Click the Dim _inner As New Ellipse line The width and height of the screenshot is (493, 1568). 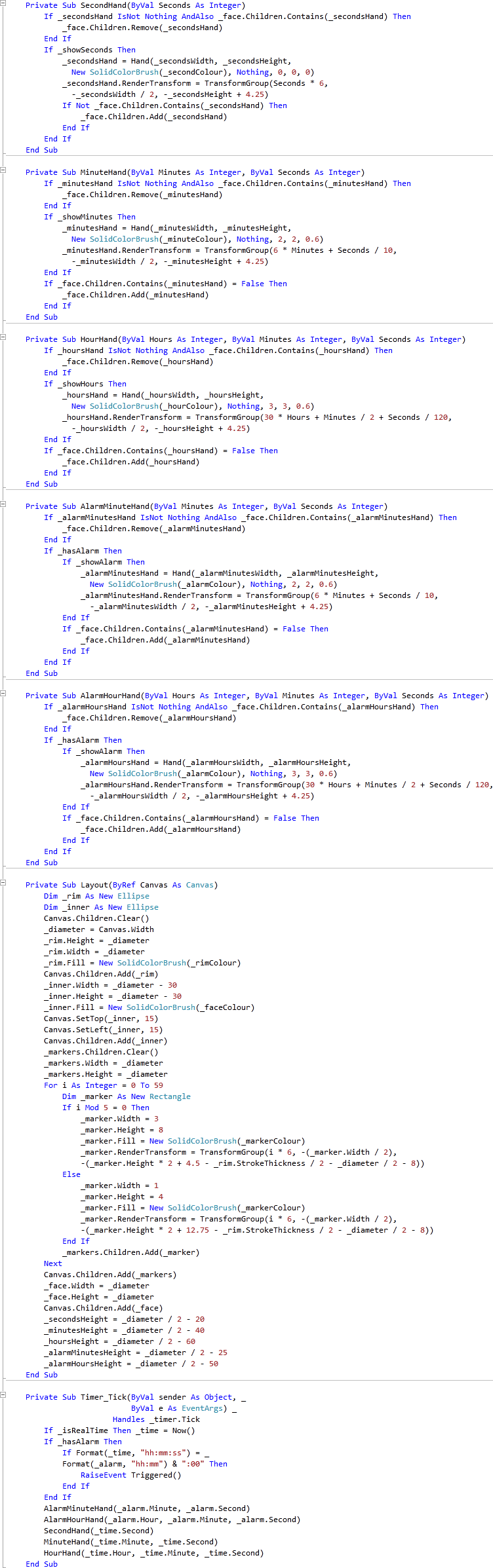[101, 907]
